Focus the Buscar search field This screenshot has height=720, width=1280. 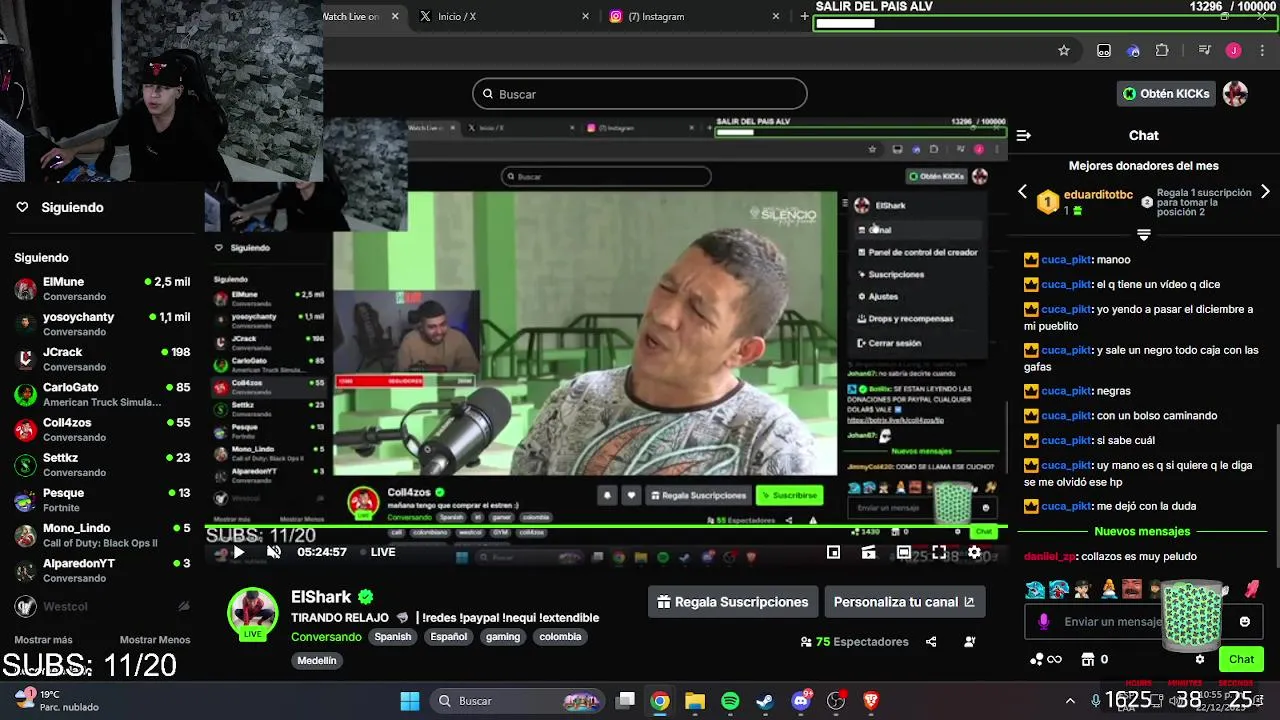pos(640,94)
